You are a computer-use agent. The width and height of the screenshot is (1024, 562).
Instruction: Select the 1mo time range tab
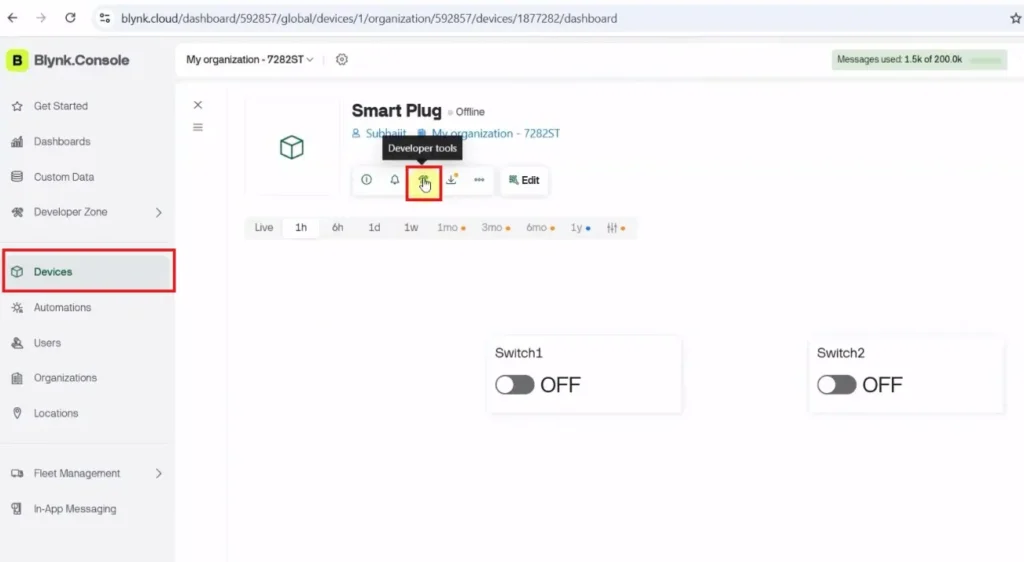point(451,228)
